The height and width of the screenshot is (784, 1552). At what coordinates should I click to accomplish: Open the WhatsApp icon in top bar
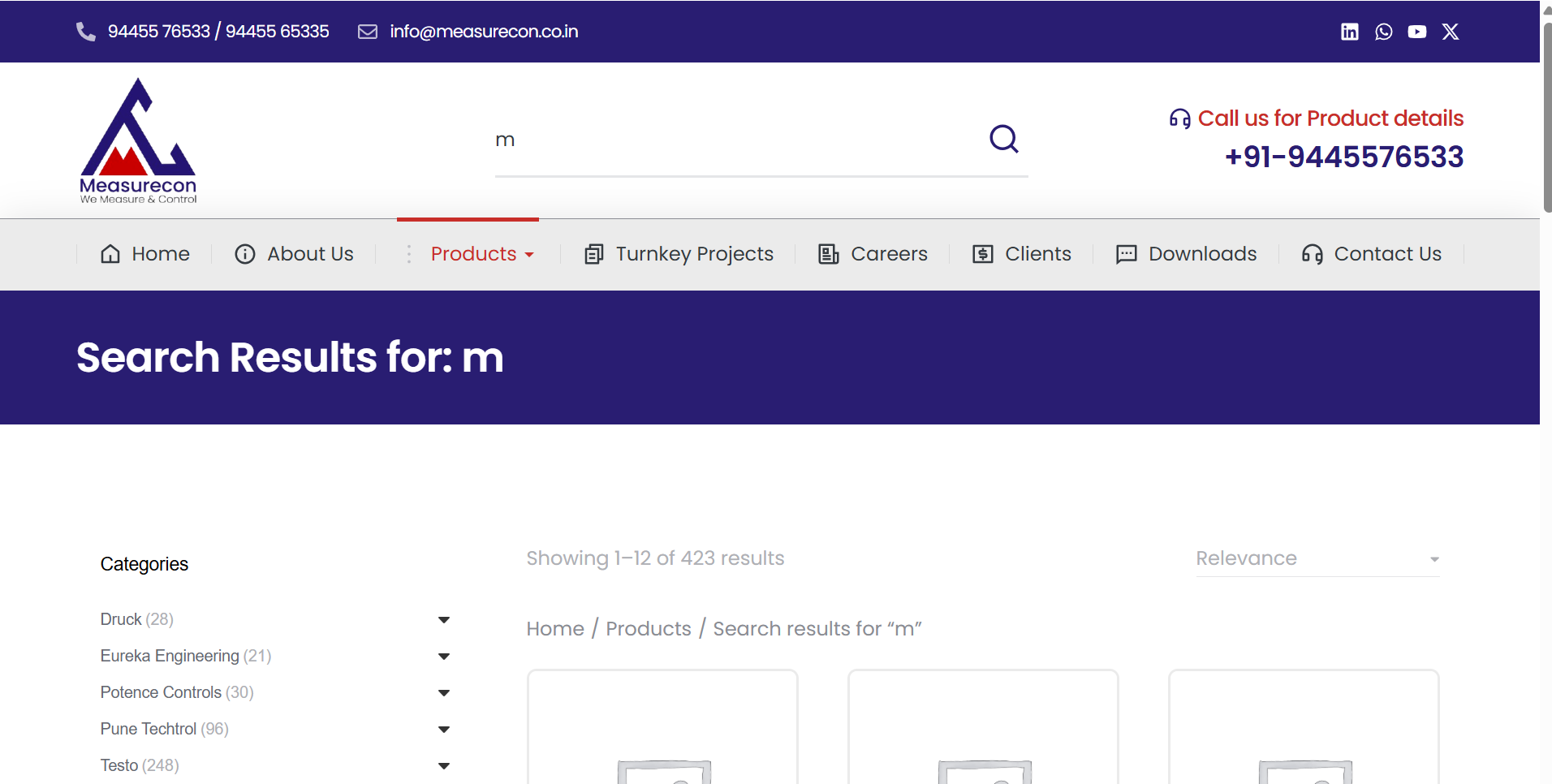click(1384, 32)
